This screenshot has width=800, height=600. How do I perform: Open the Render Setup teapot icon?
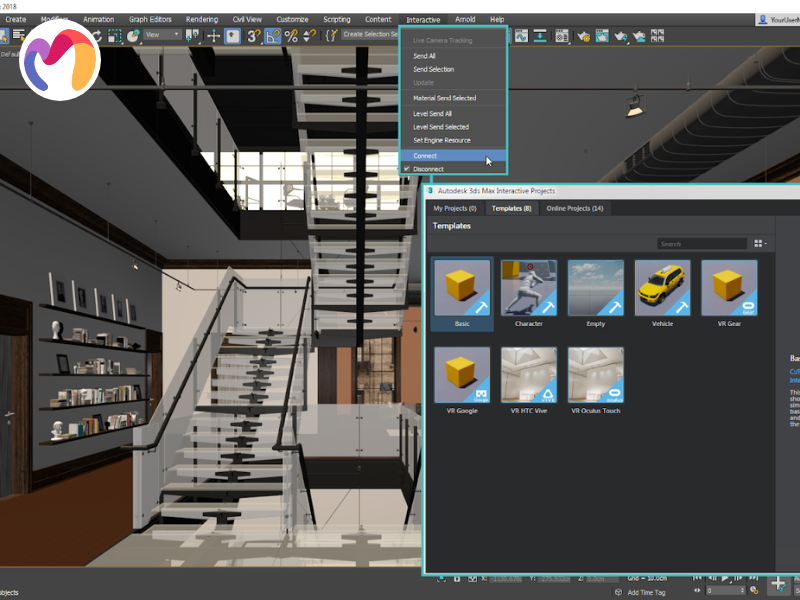[x=582, y=36]
